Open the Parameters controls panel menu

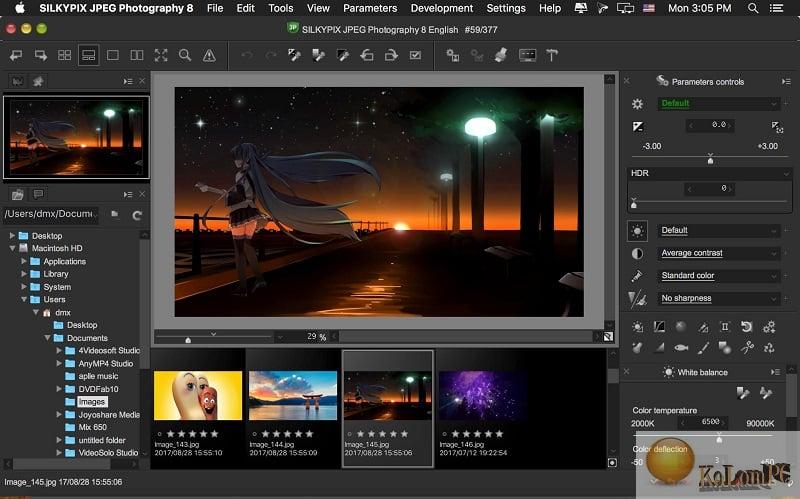786,82
